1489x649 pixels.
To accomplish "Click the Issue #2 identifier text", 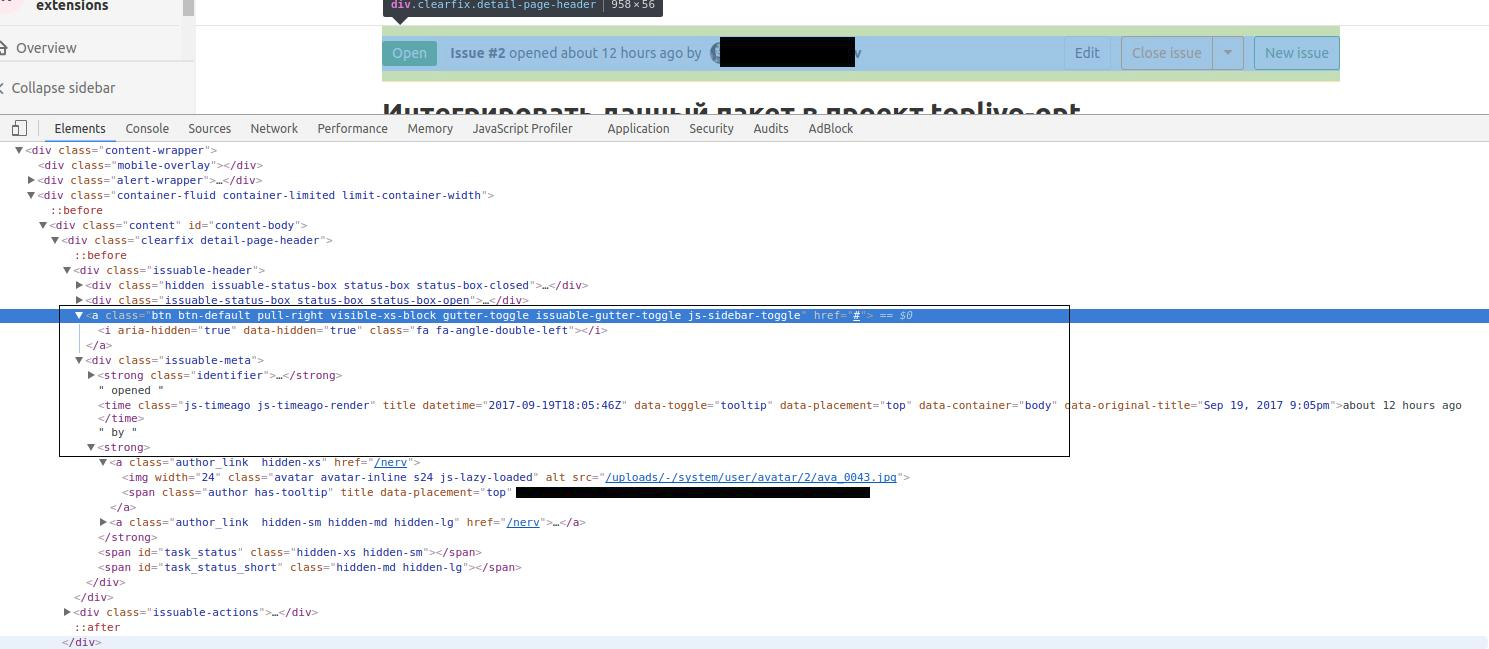I will (x=478, y=53).
